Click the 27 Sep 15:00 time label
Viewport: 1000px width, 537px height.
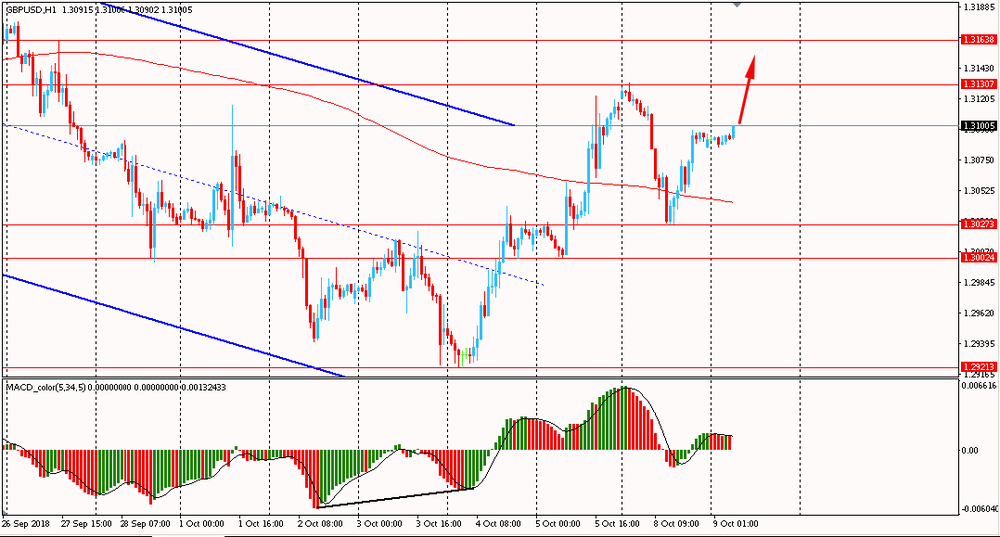(x=86, y=524)
